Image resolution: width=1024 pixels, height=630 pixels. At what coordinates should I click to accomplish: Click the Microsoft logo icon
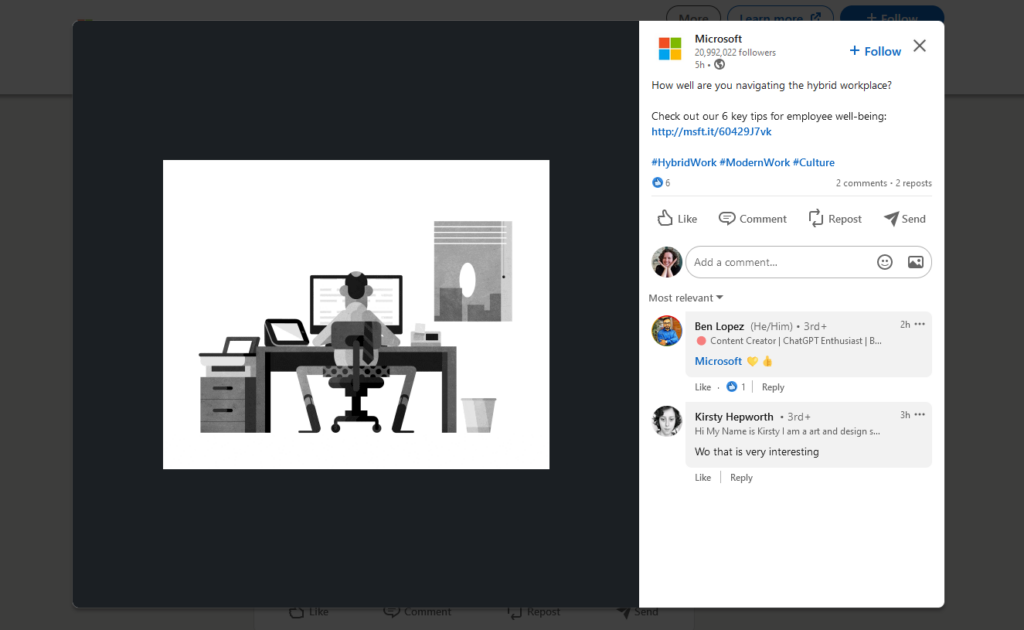(670, 46)
